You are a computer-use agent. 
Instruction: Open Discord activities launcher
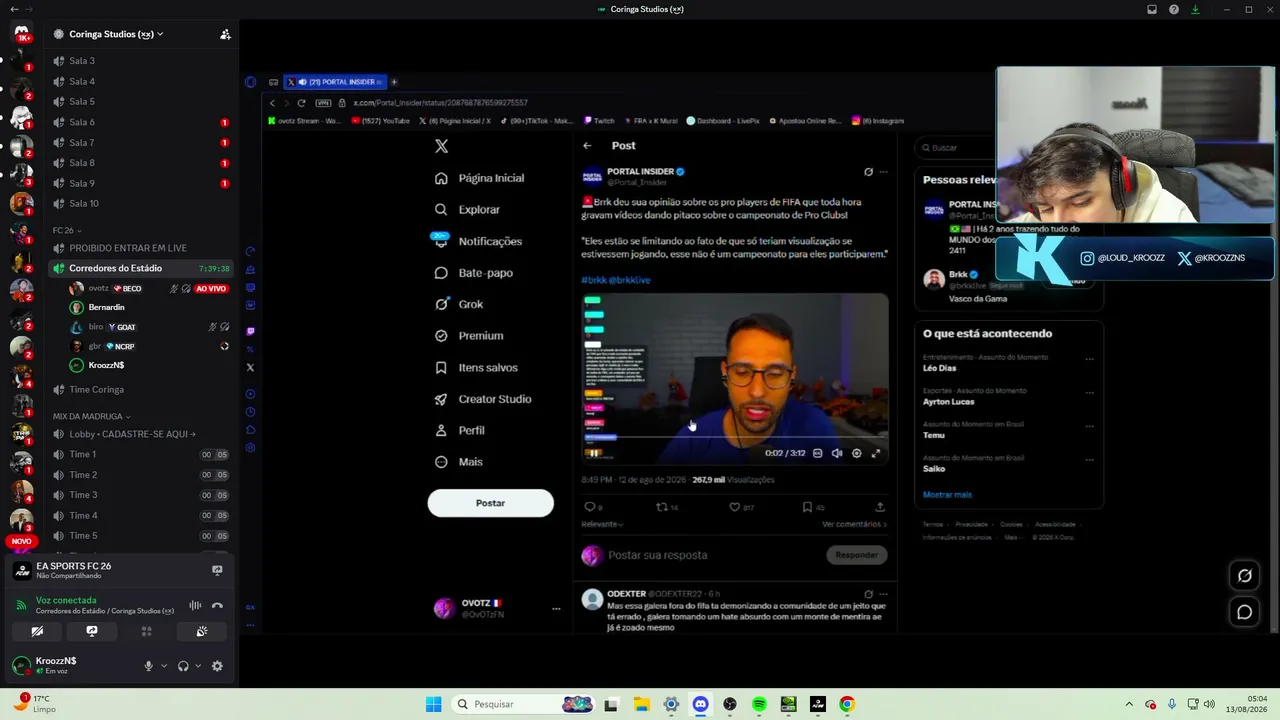pyautogui.click(x=146, y=631)
